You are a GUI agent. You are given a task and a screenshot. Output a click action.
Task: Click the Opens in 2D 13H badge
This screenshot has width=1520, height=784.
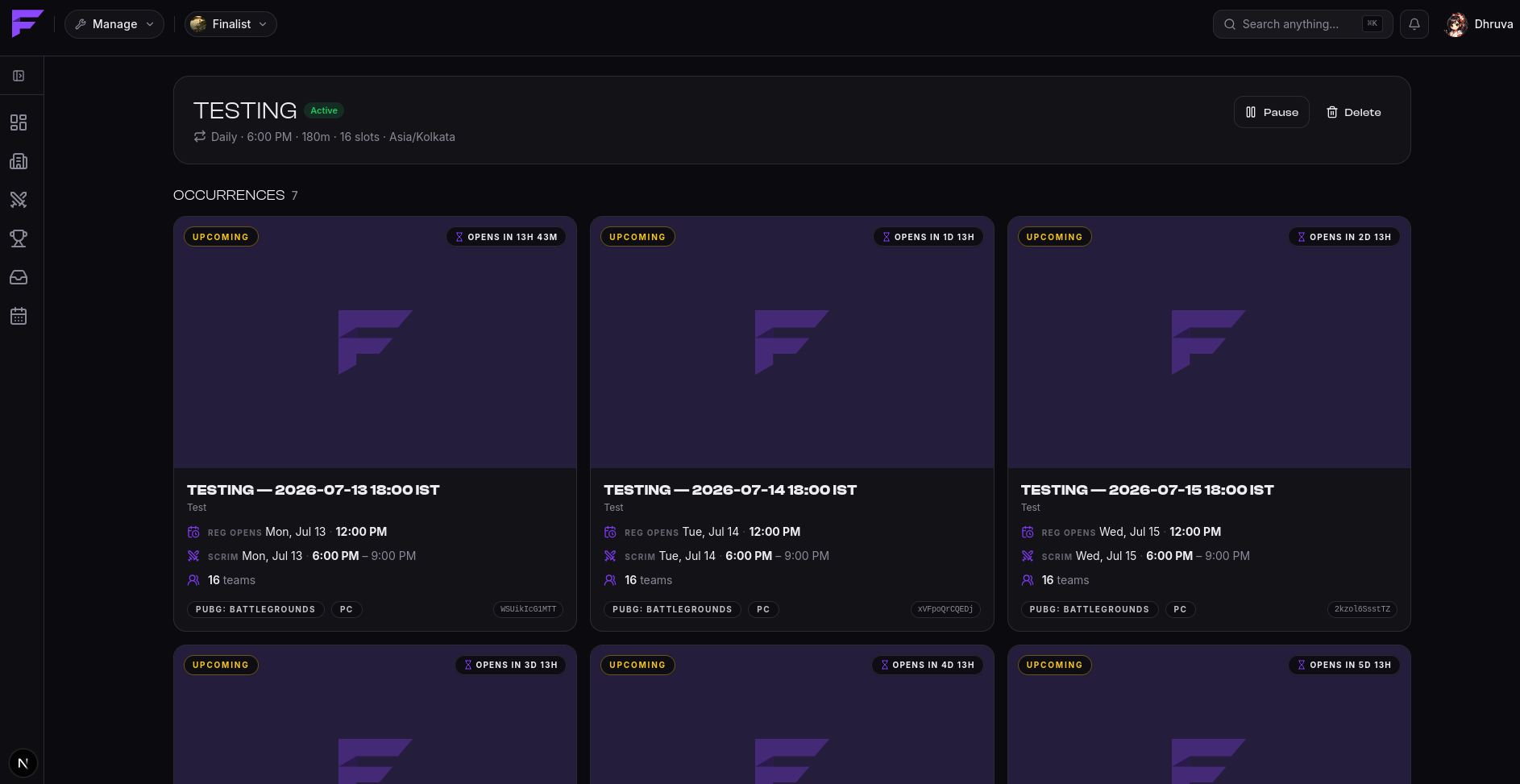pyautogui.click(x=1344, y=237)
